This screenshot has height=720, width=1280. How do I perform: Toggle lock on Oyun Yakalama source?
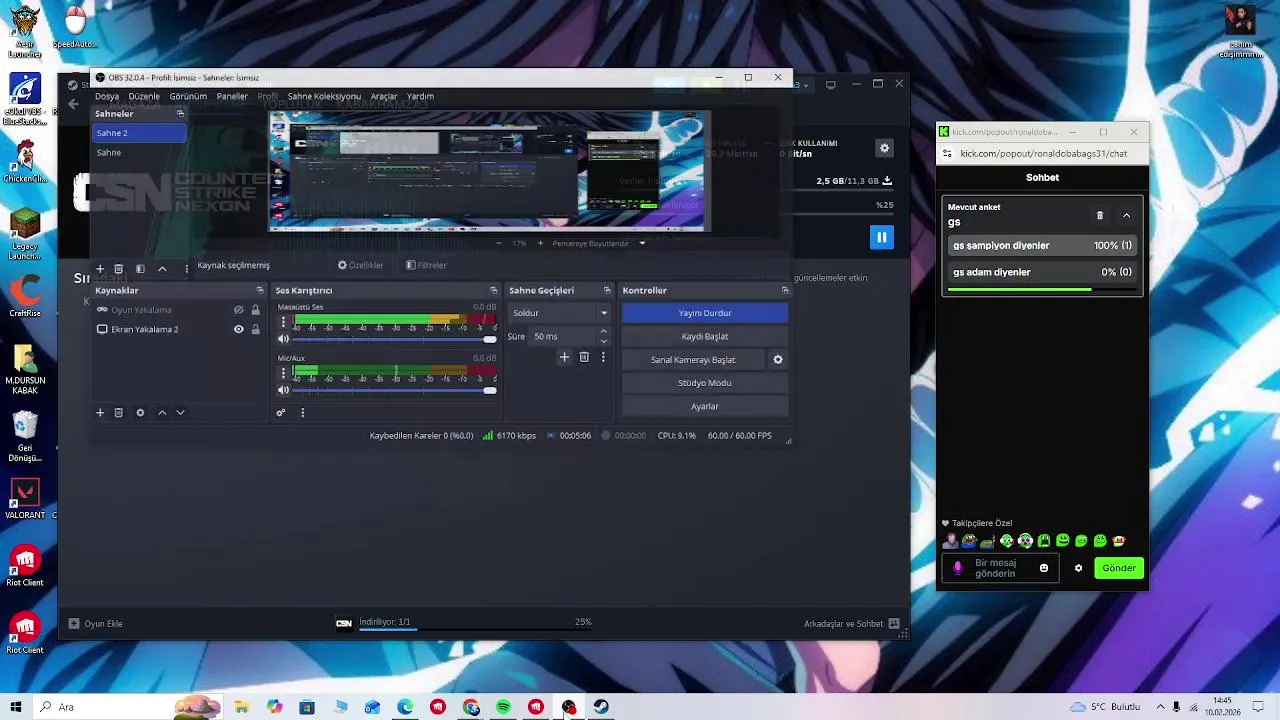[255, 310]
